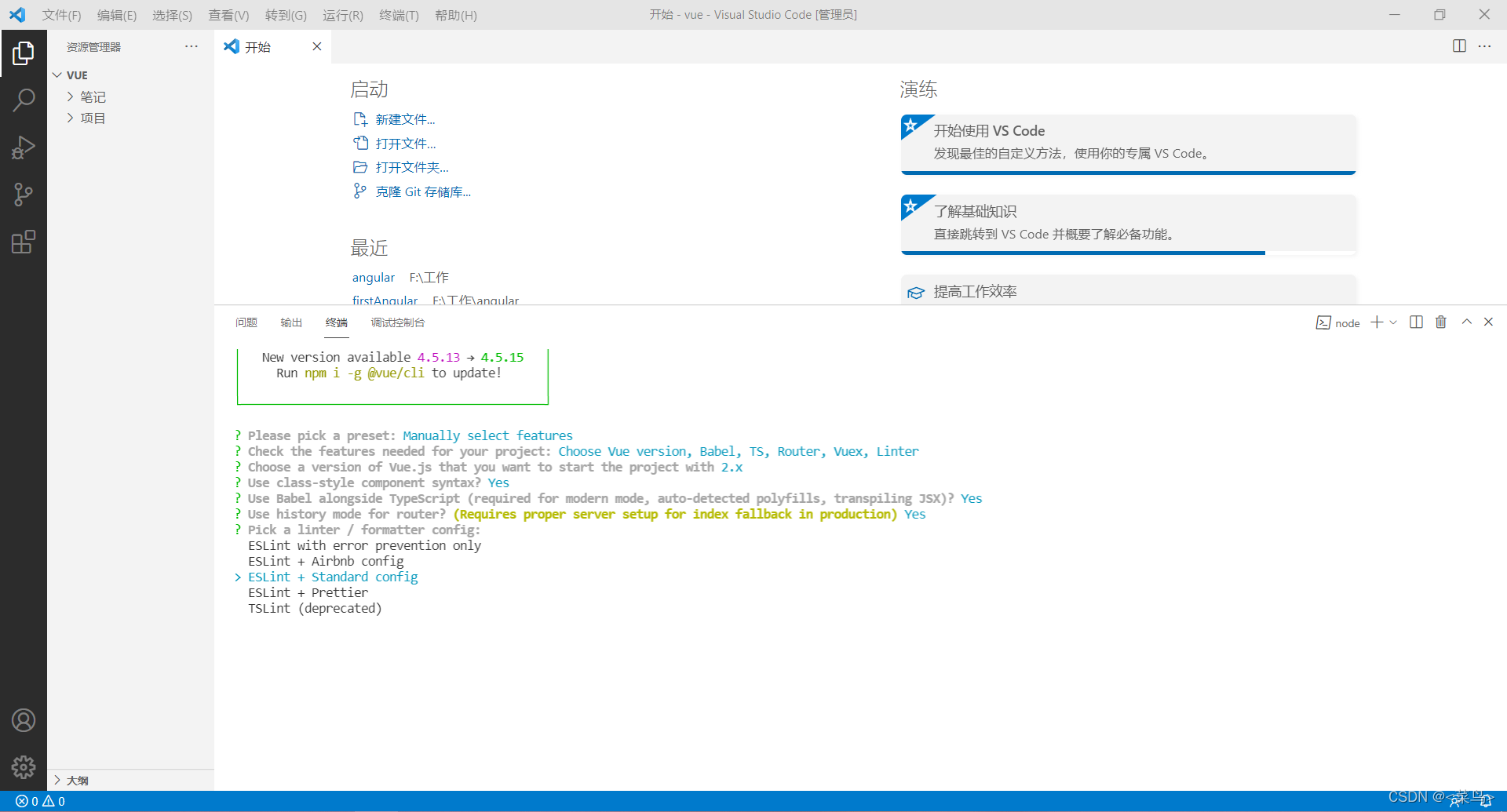Screen dimensions: 1507x812
Task: Split the terminal panel
Action: pos(1416,322)
